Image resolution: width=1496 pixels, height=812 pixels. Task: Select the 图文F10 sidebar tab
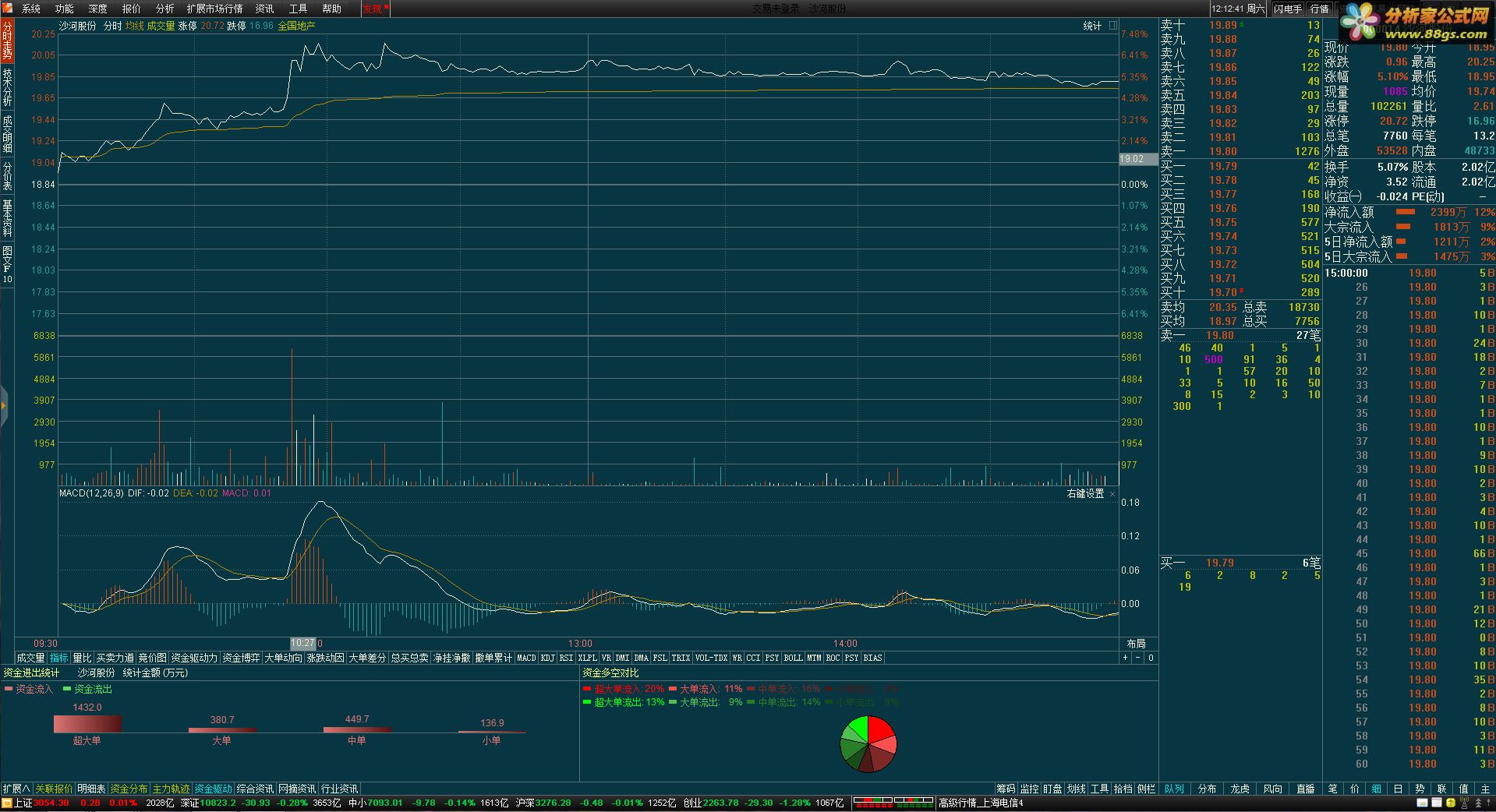(7, 264)
